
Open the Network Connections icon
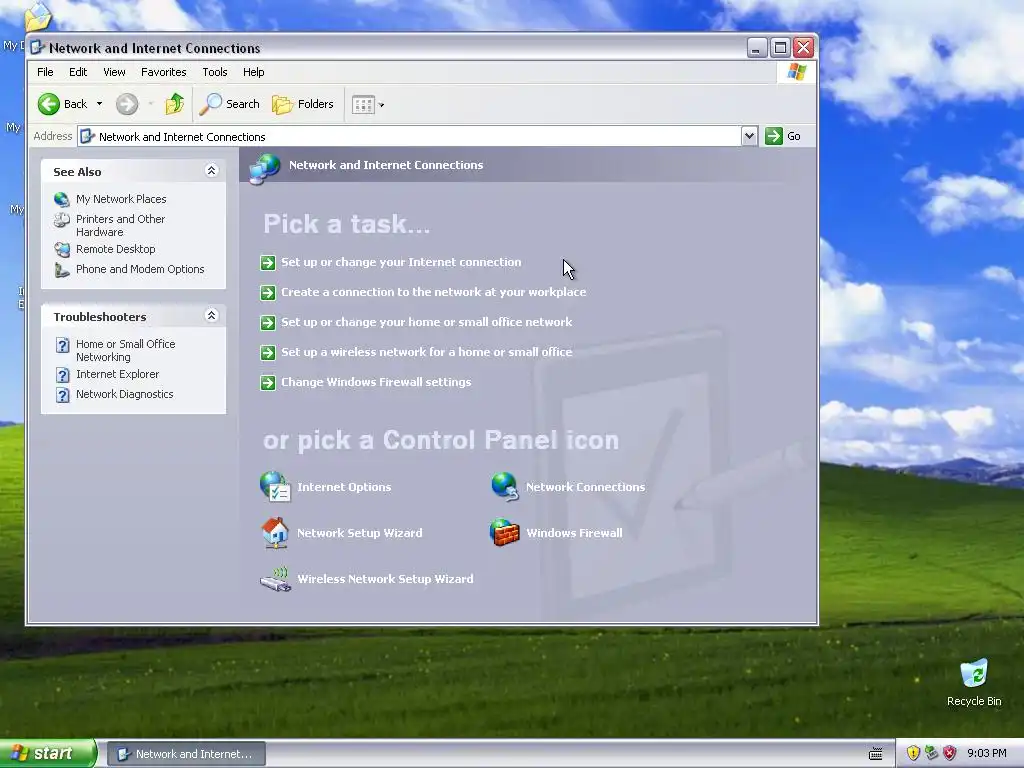click(505, 487)
